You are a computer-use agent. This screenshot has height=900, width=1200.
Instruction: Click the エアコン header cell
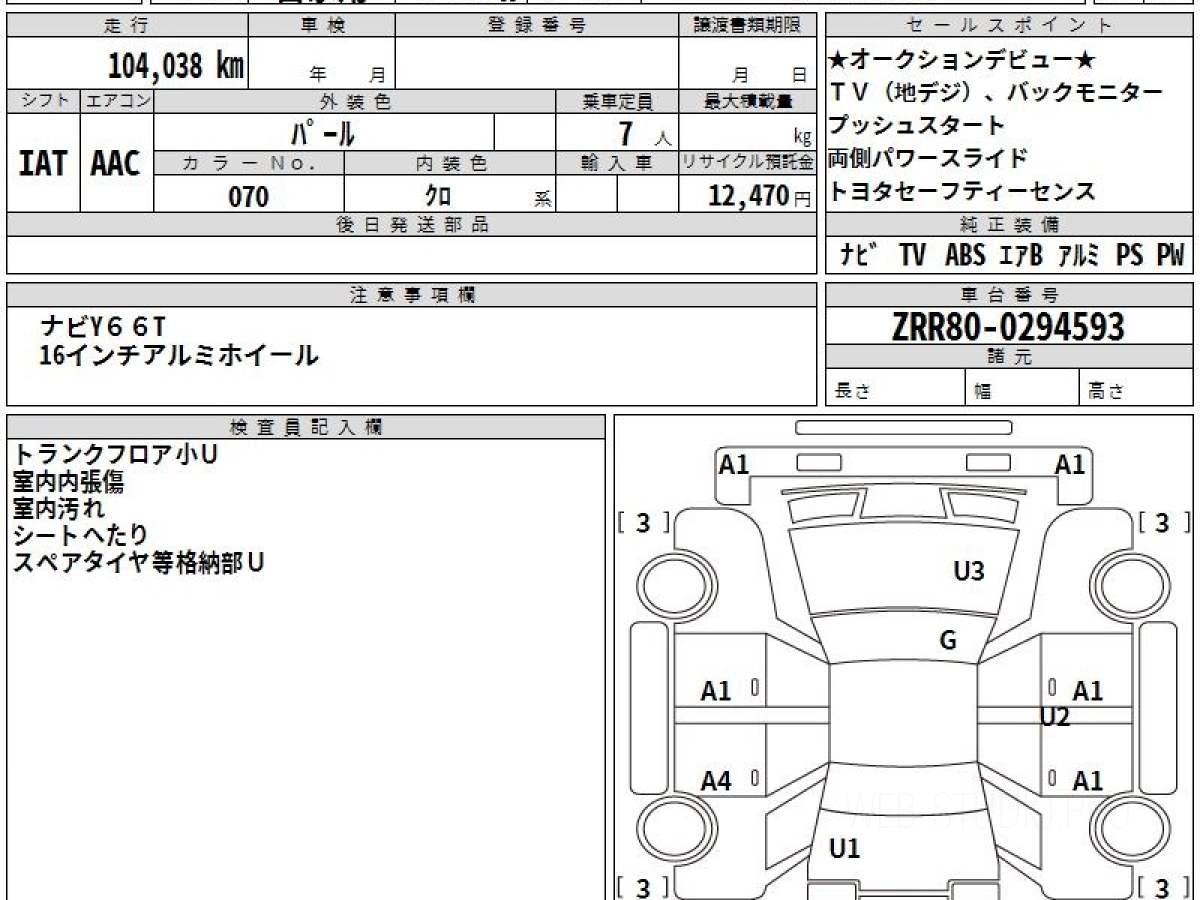pos(117,101)
